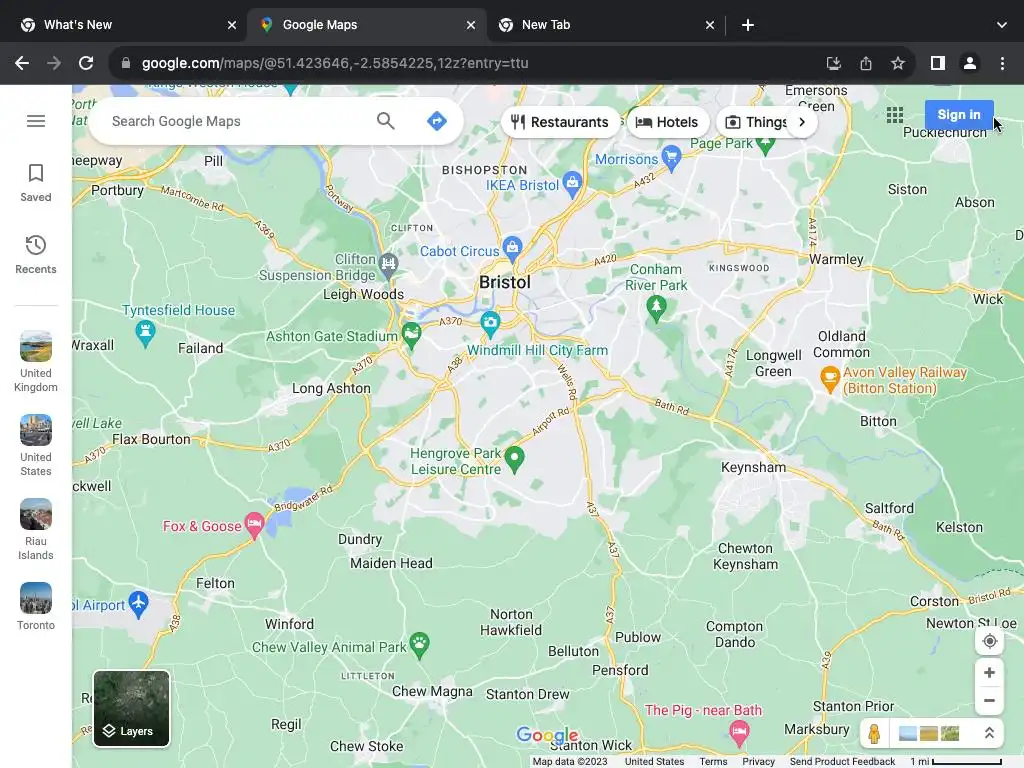
Task: Filter map by Hotels chip
Action: point(667,122)
